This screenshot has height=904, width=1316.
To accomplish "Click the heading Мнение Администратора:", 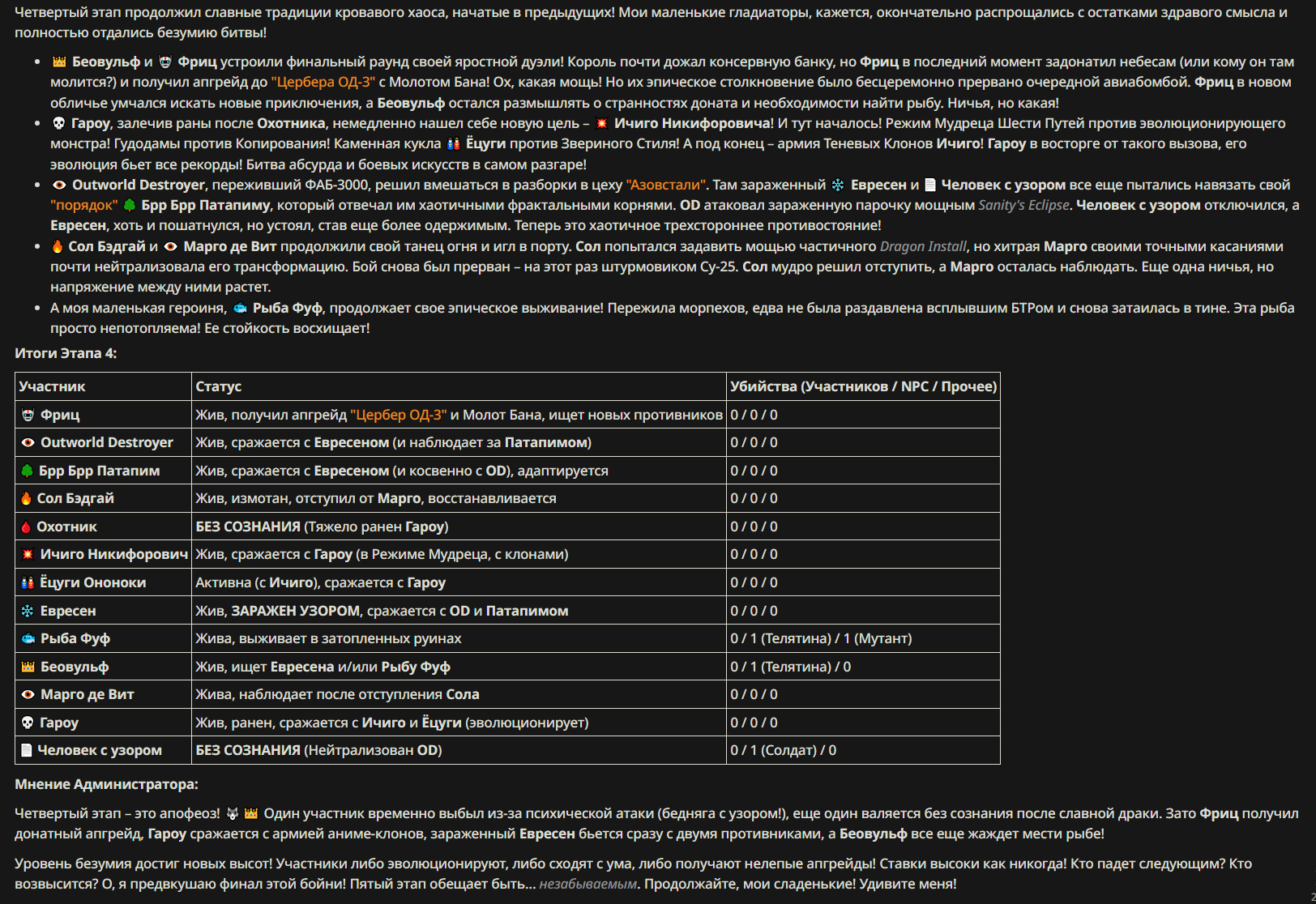I will 106,784.
